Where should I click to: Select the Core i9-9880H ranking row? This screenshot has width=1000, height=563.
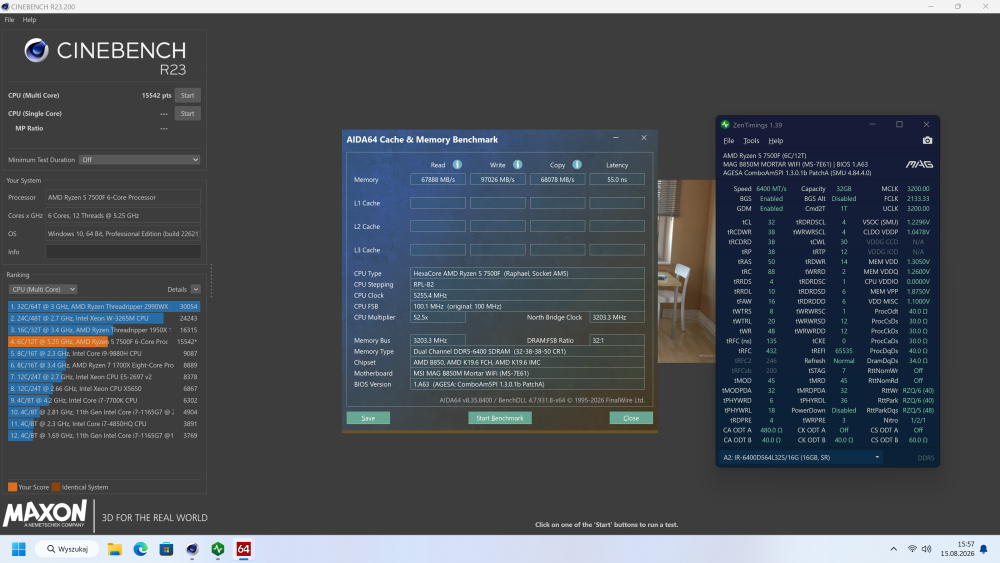(103, 353)
